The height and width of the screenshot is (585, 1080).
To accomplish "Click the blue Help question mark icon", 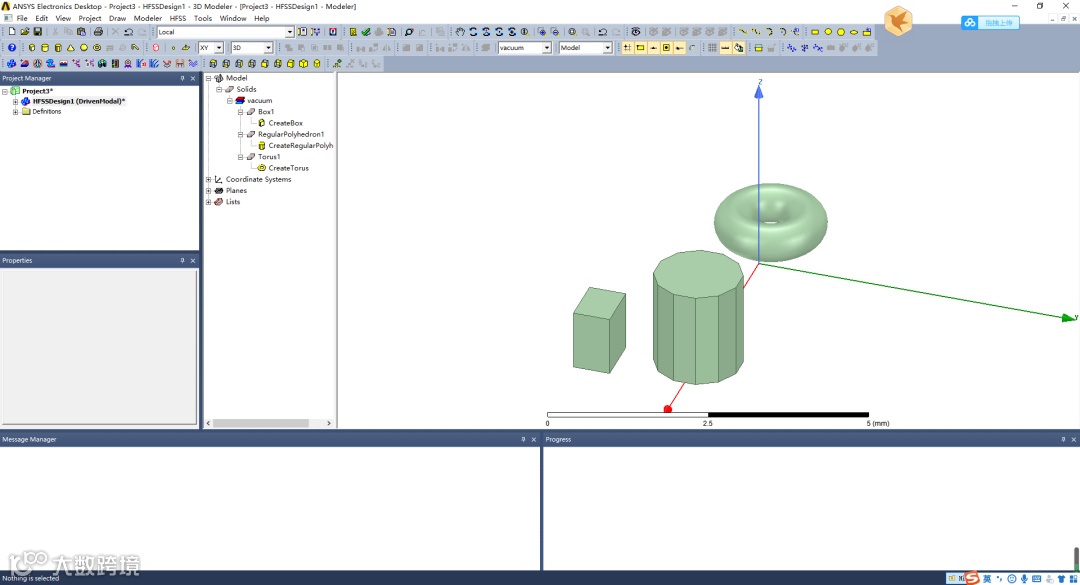I will [x=12, y=48].
